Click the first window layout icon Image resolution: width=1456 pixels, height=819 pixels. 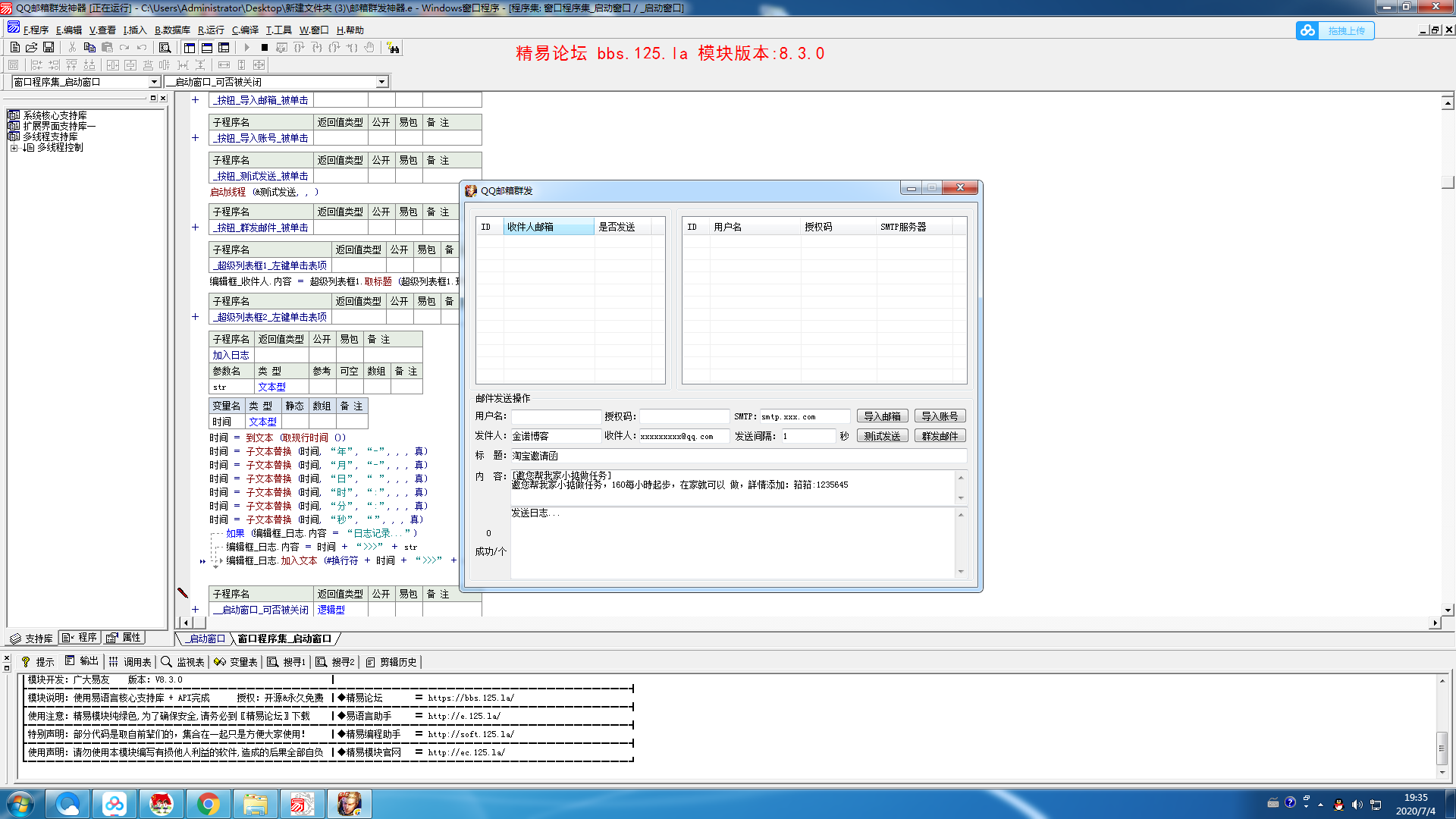pos(190,47)
